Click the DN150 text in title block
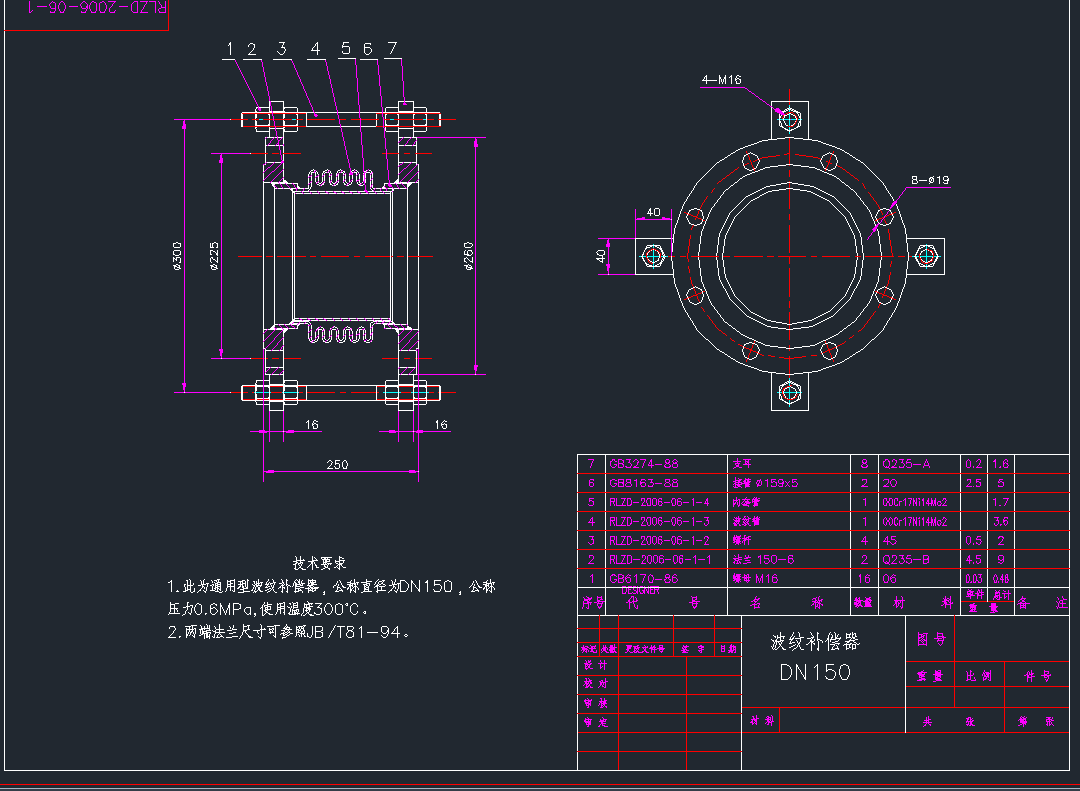The width and height of the screenshot is (1080, 791). 815,672
